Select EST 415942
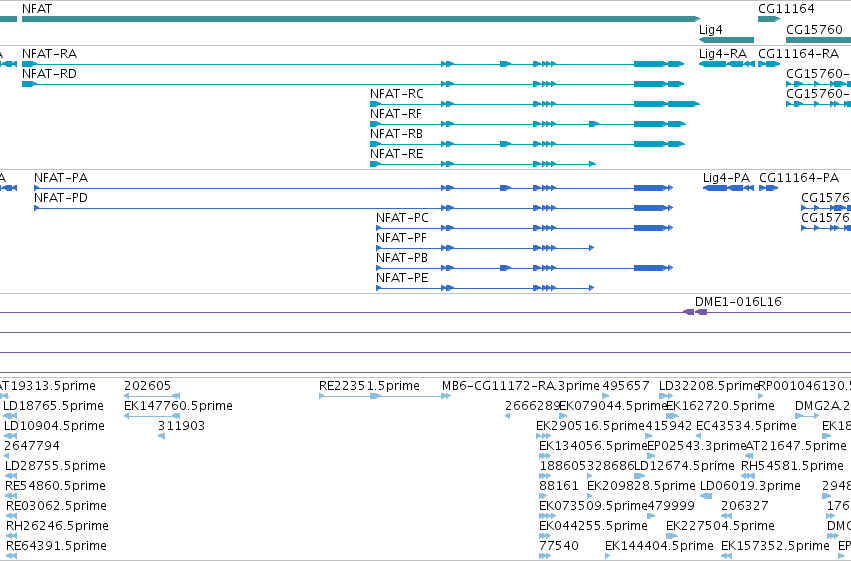Screen dimensions: 851x561 click(669, 426)
